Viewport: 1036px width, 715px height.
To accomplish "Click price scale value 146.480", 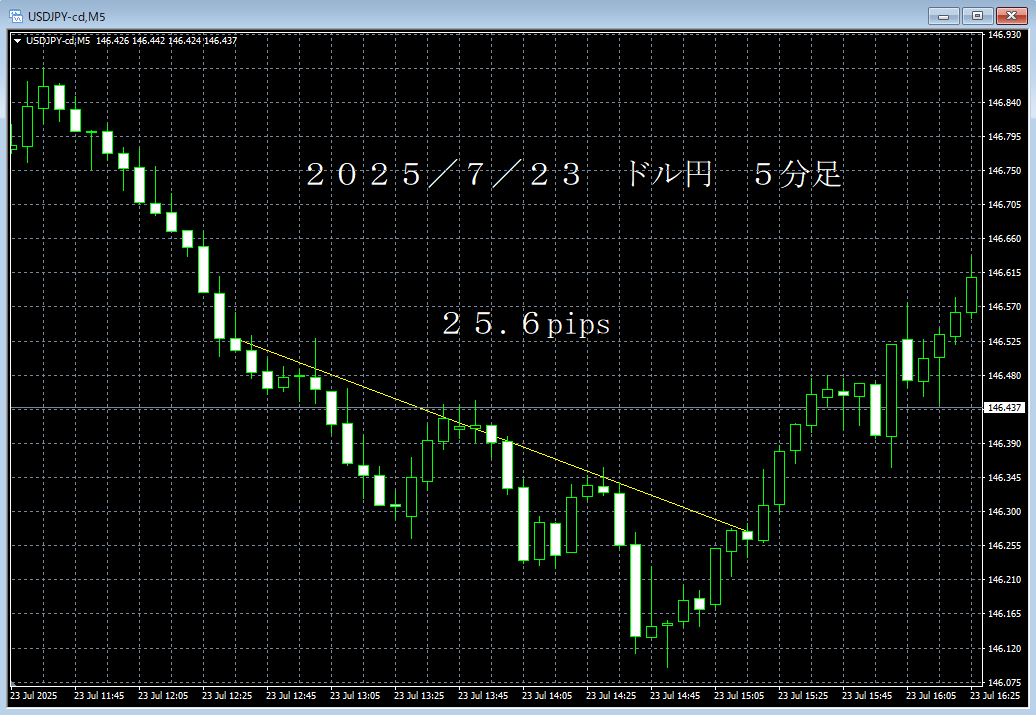I will 1004,375.
